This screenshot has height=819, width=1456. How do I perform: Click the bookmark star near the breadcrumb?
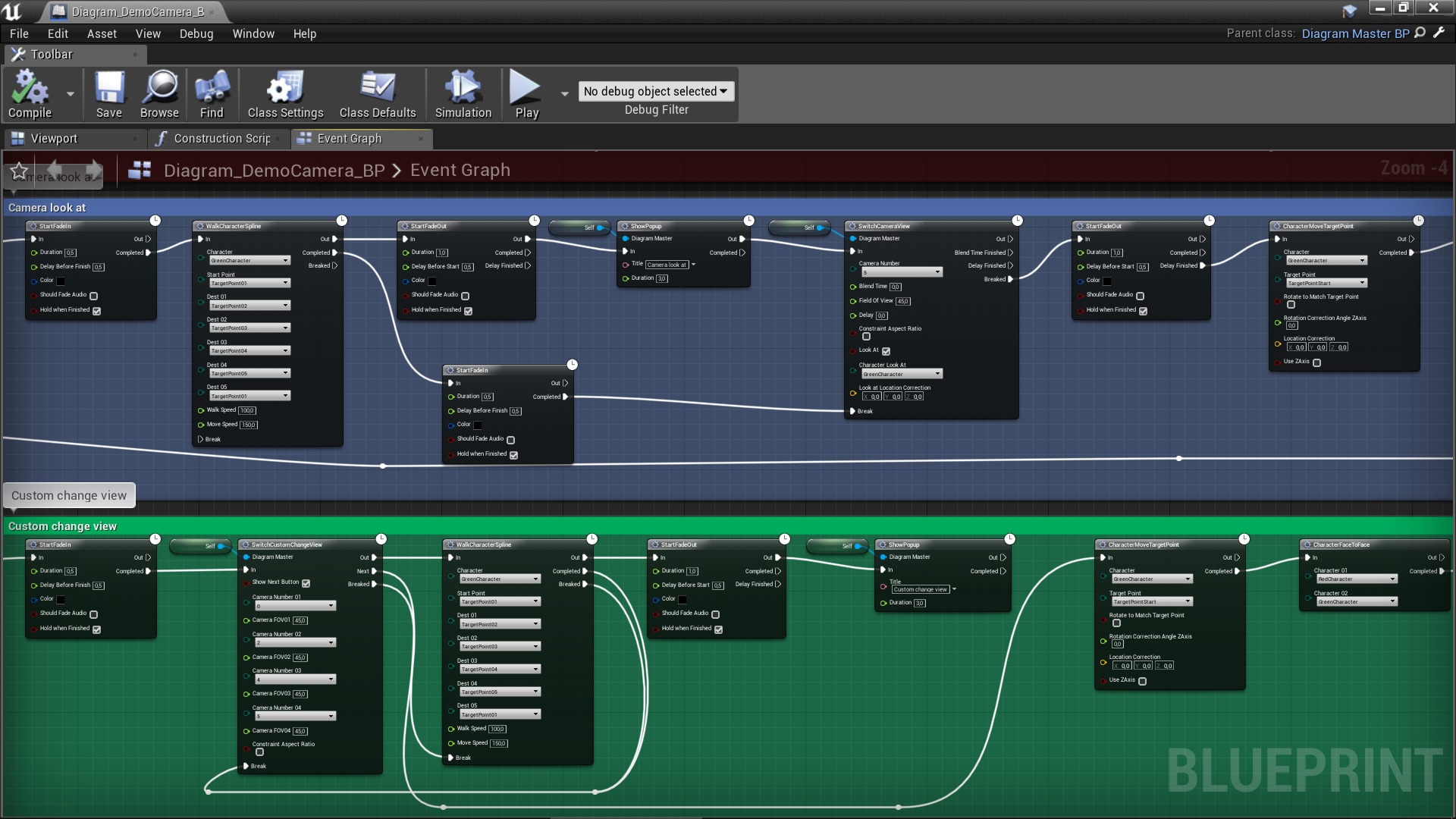18,170
